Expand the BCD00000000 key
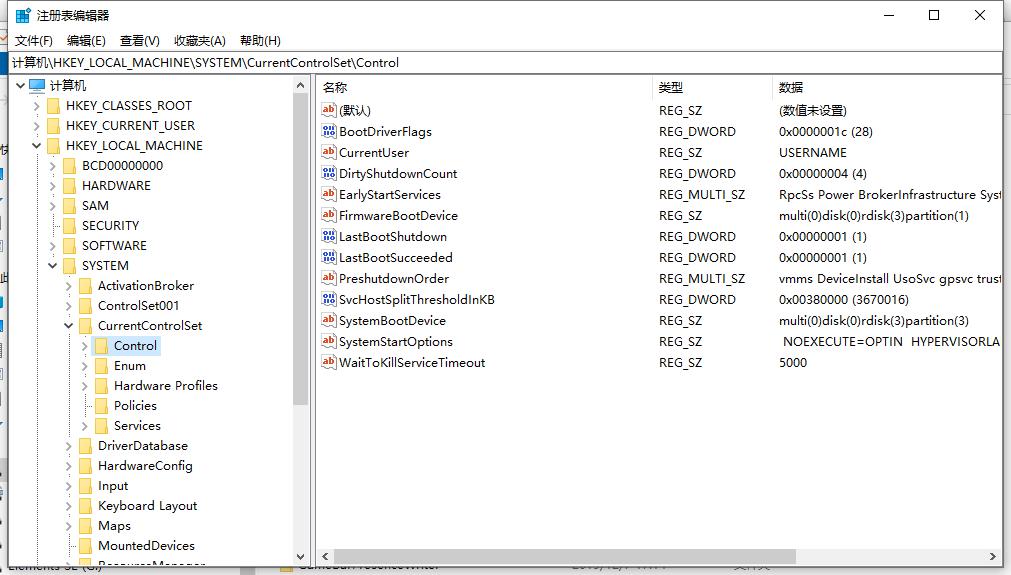Image resolution: width=1011 pixels, height=575 pixels. [53, 166]
